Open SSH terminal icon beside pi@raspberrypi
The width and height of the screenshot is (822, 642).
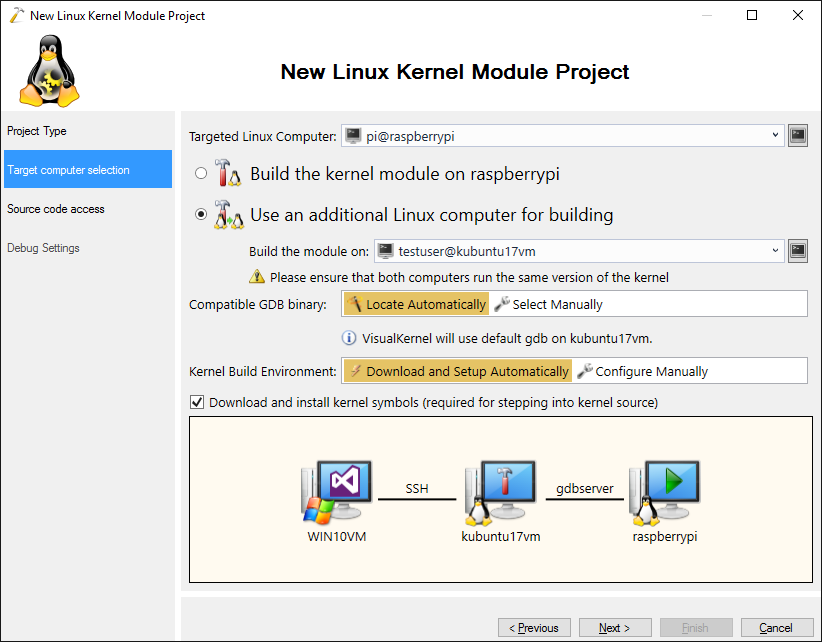pos(798,136)
